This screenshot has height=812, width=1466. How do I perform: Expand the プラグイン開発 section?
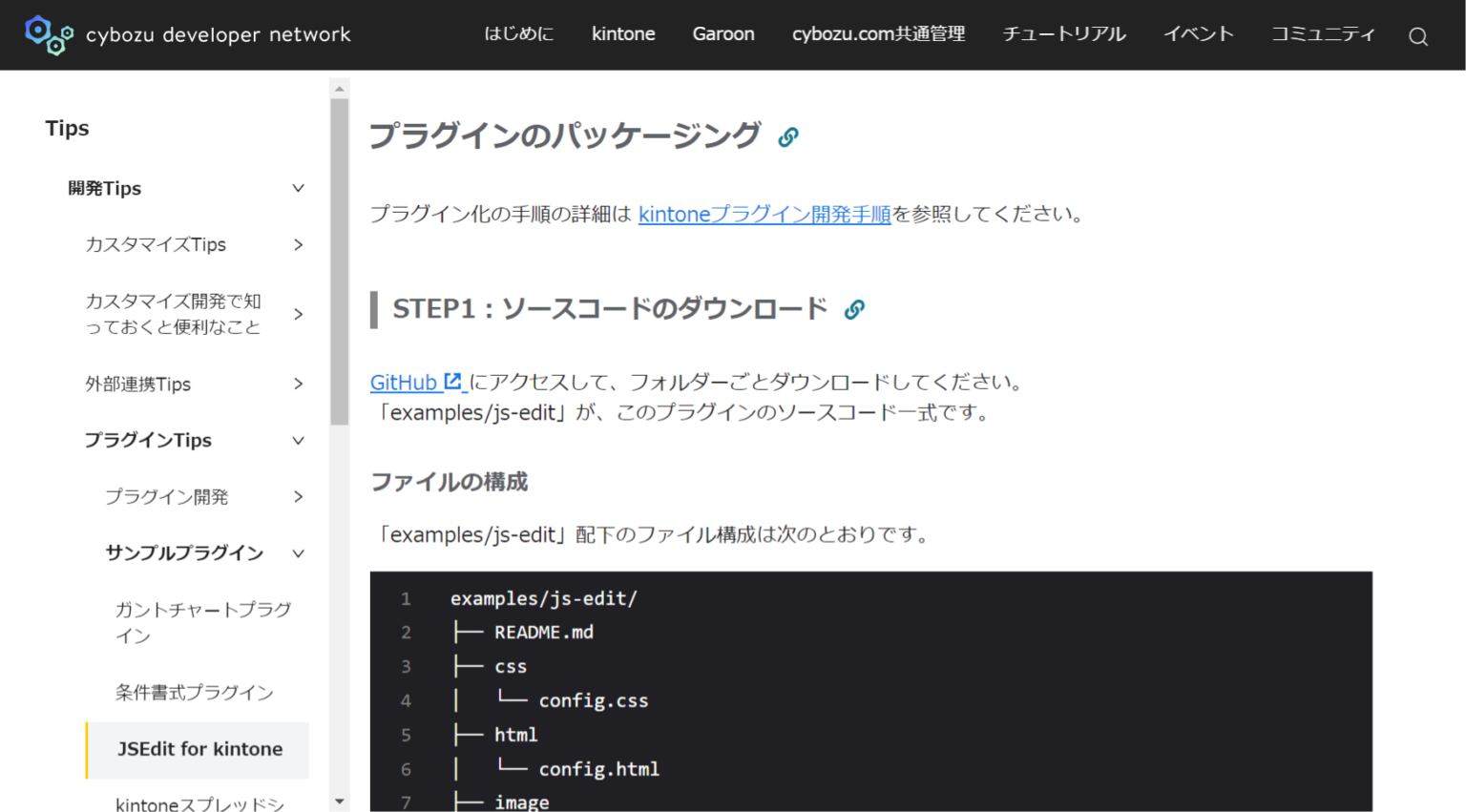[x=299, y=496]
